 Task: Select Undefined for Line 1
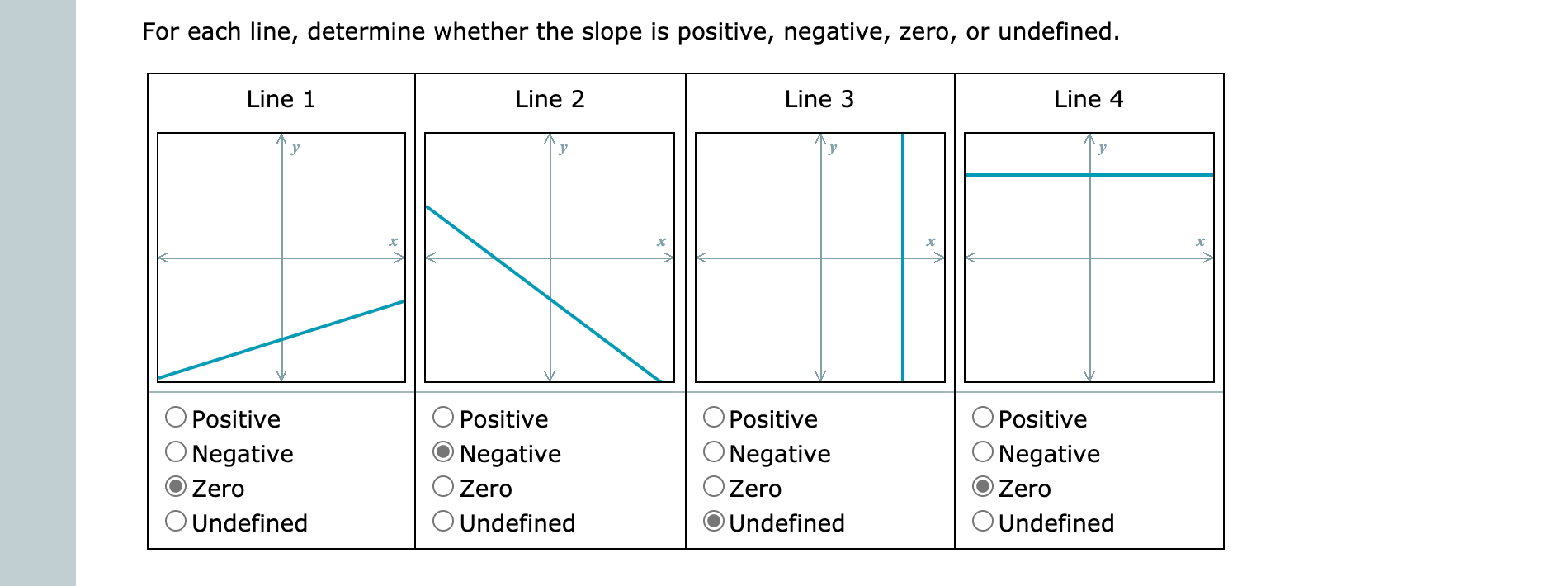pos(176,522)
